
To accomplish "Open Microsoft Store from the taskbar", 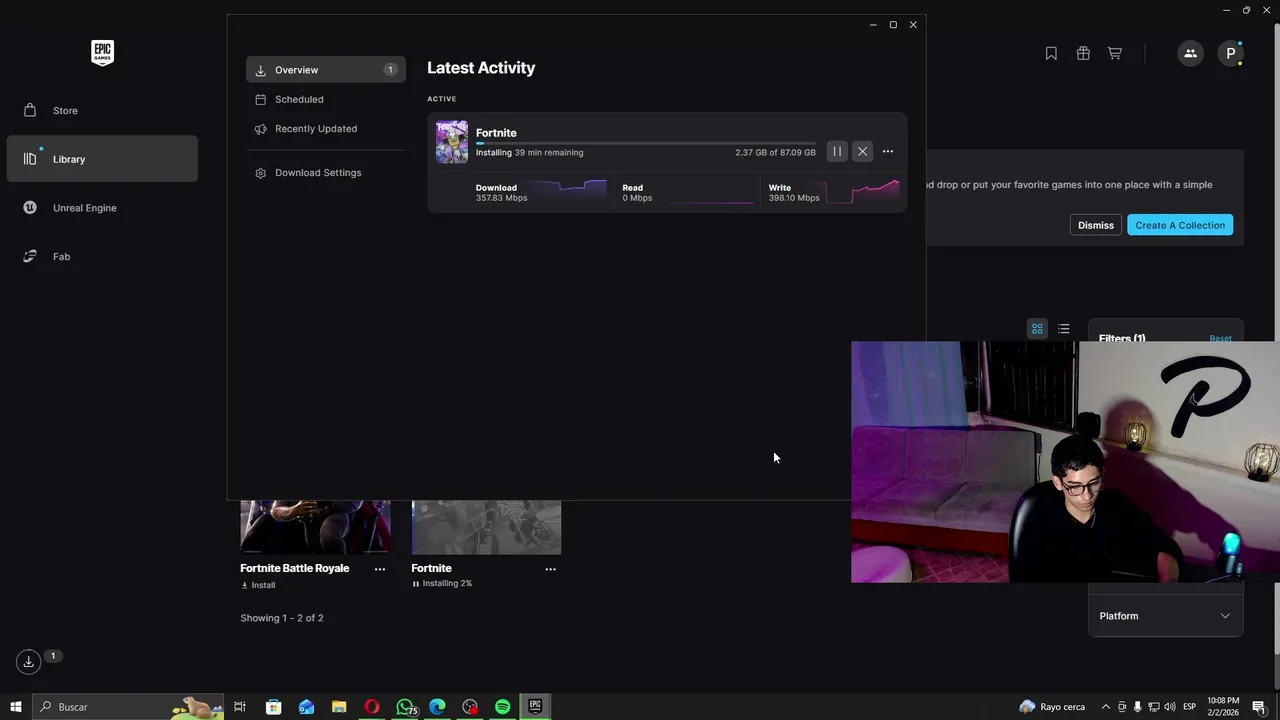I will point(273,707).
